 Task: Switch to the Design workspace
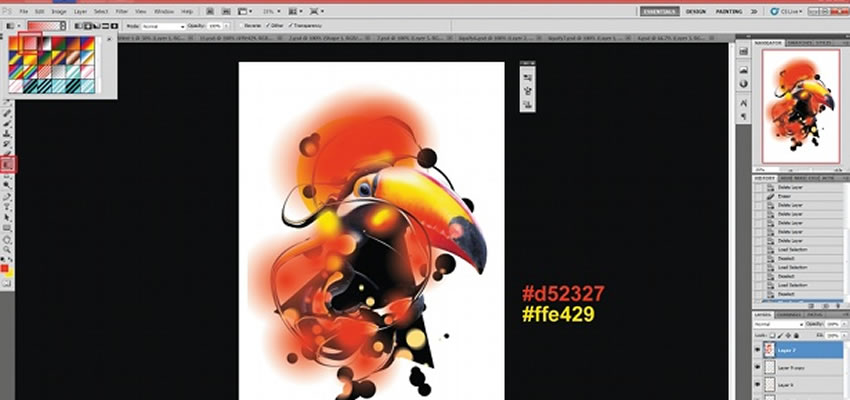[695, 11]
